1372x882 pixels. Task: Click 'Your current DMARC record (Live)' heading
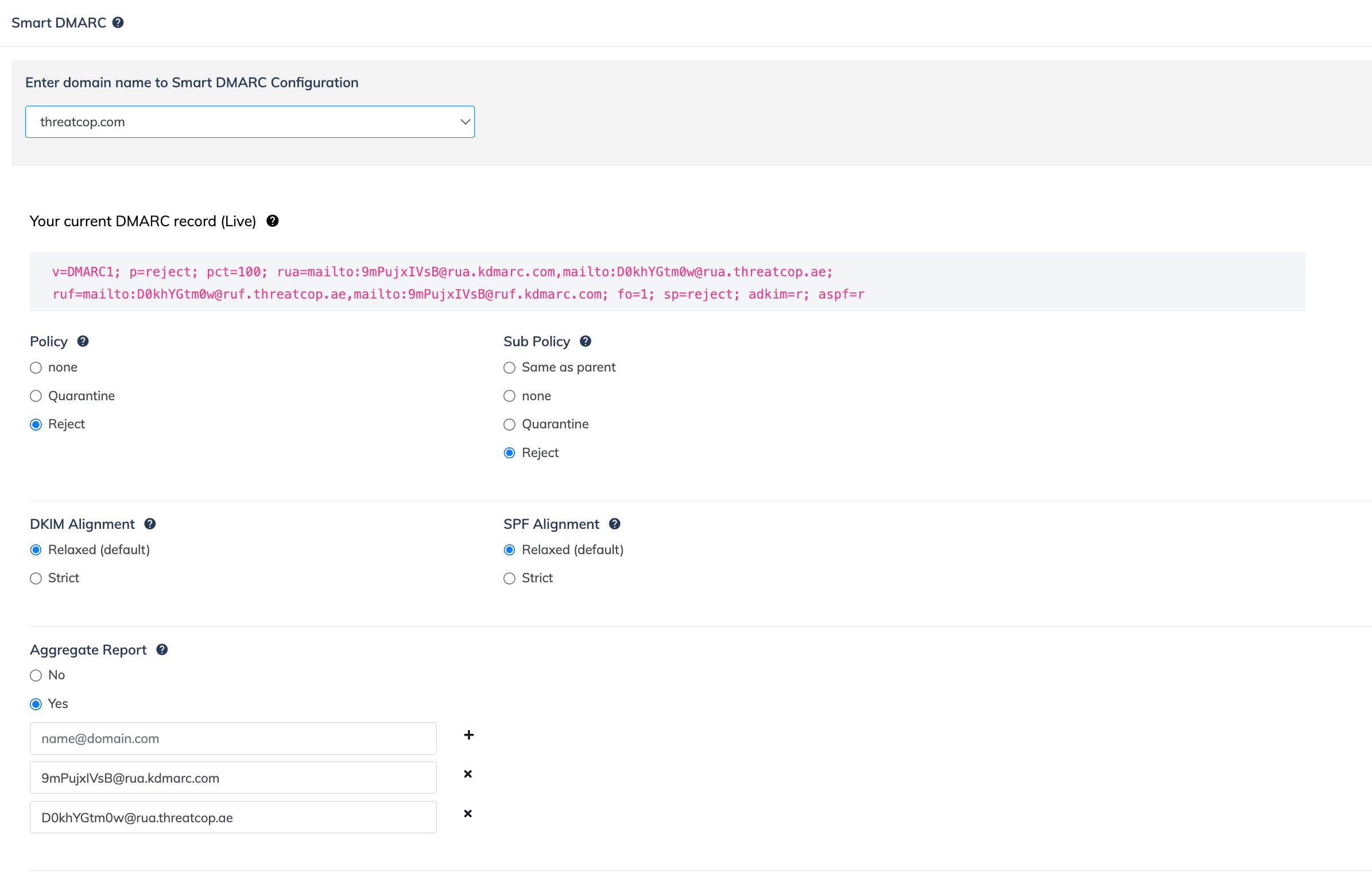pyautogui.click(x=143, y=221)
